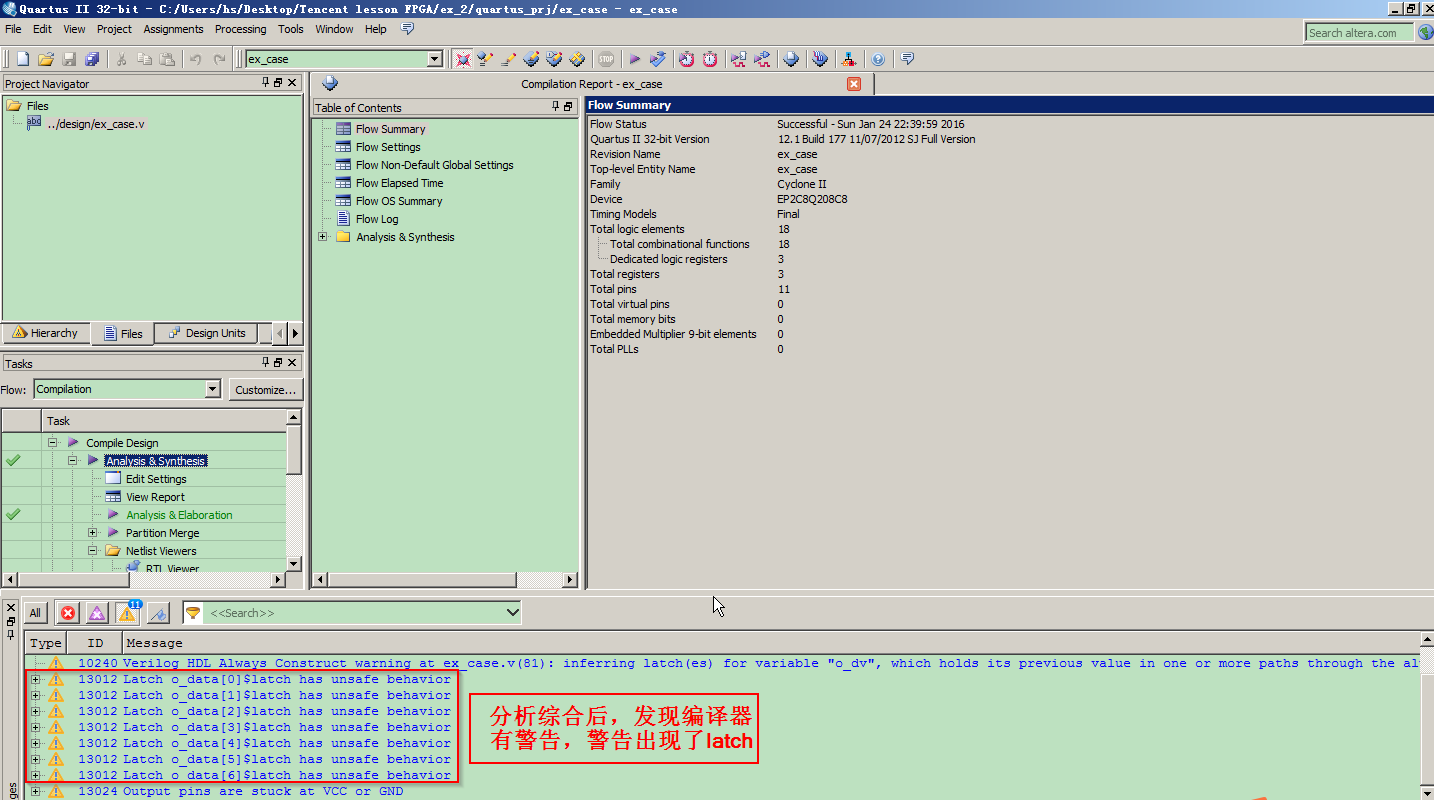The width and height of the screenshot is (1434, 800).
Task: Select the View Report task
Action: [x=155, y=497]
